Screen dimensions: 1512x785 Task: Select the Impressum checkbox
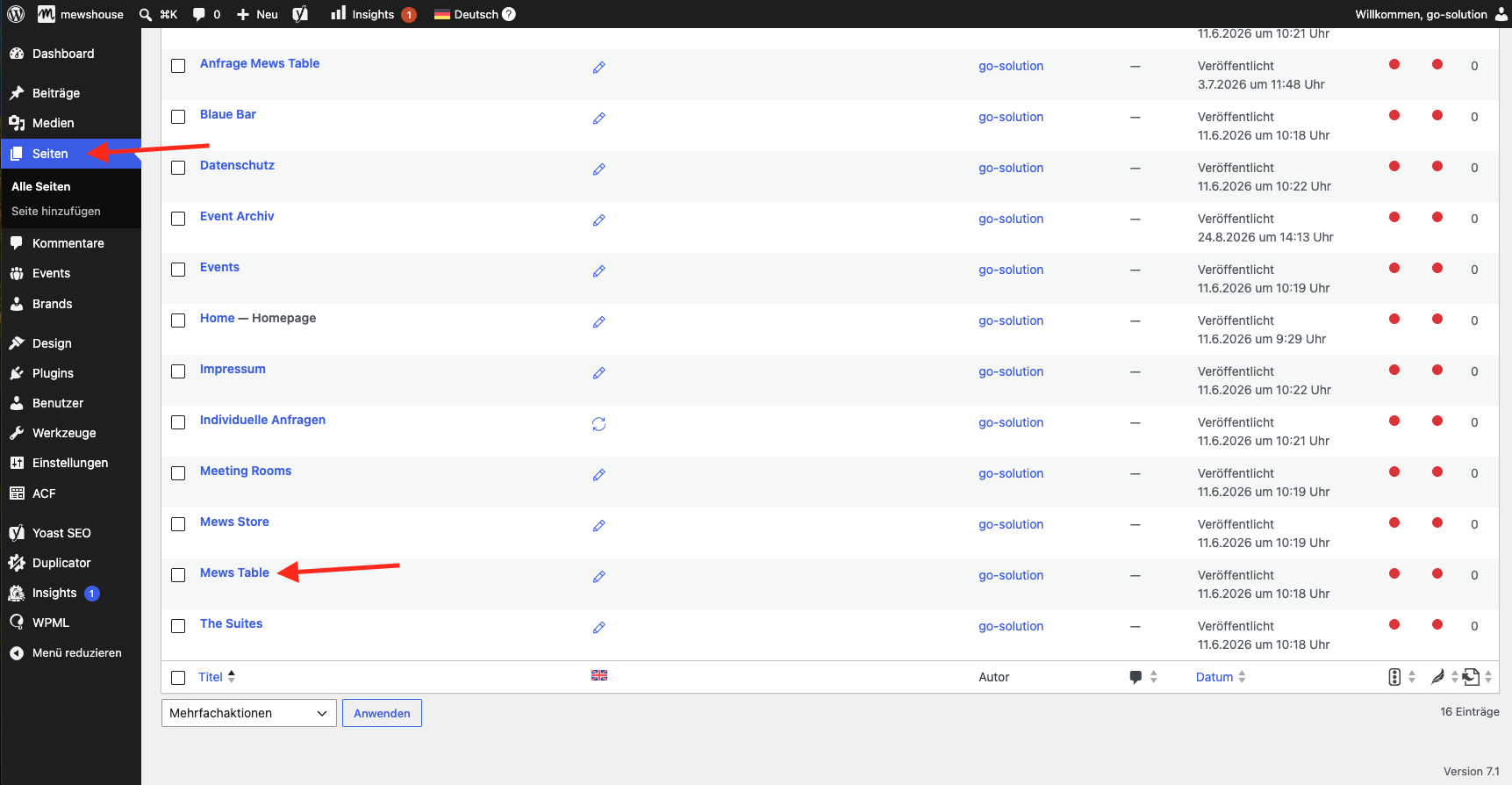click(x=178, y=371)
